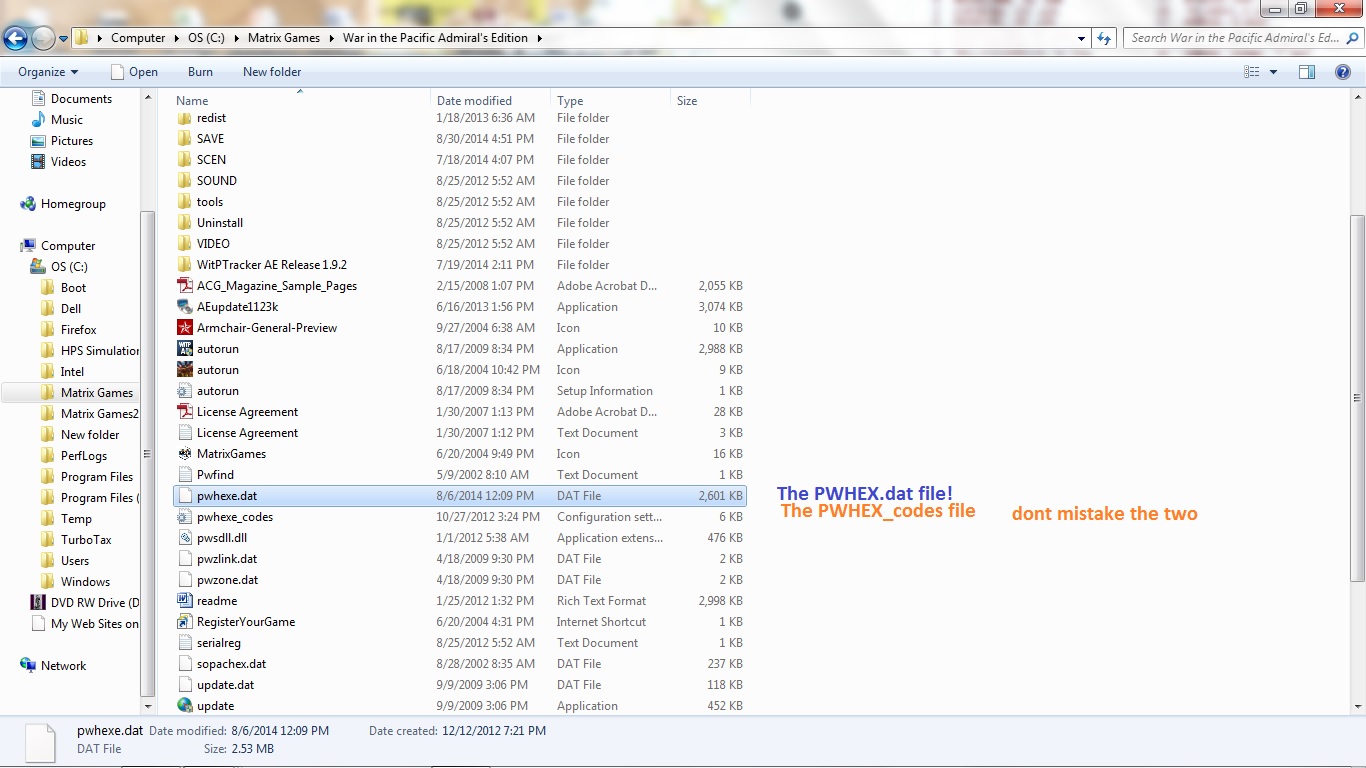Select the RegisterYourGame shortcut icon
1366x768 pixels.
coord(184,622)
